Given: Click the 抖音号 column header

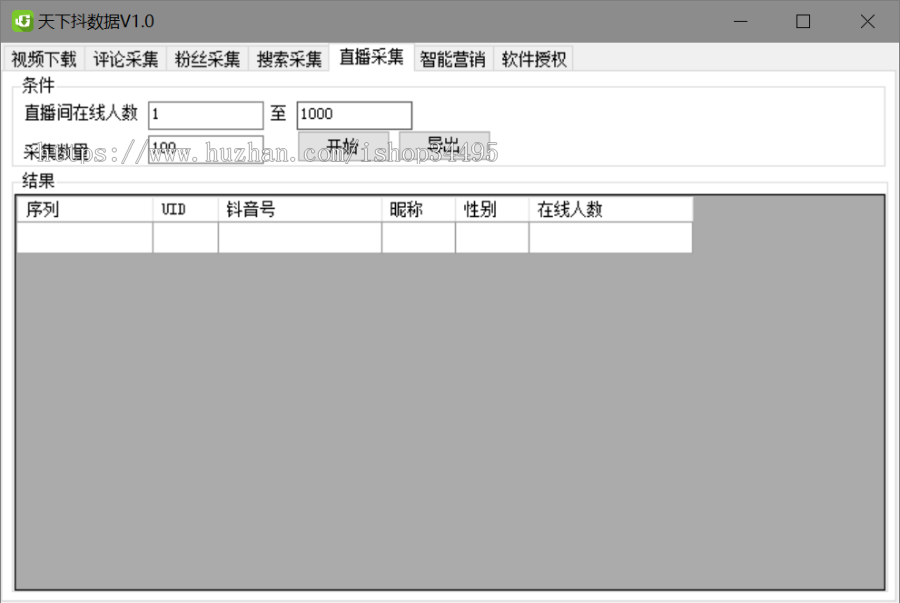Looking at the screenshot, I should [300, 209].
